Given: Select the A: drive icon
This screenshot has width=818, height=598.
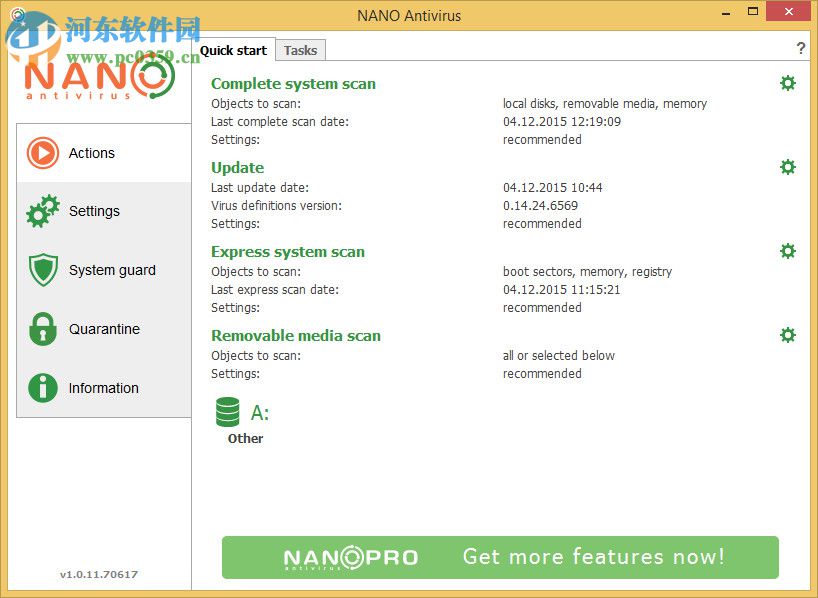Looking at the screenshot, I should click(x=228, y=411).
